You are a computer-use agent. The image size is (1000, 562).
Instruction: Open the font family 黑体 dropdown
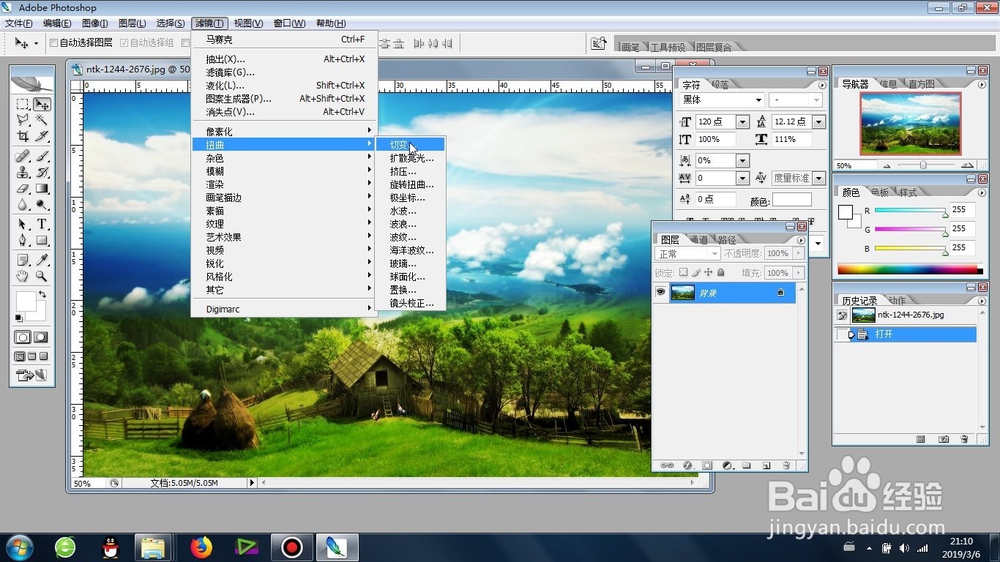pyautogui.click(x=758, y=100)
